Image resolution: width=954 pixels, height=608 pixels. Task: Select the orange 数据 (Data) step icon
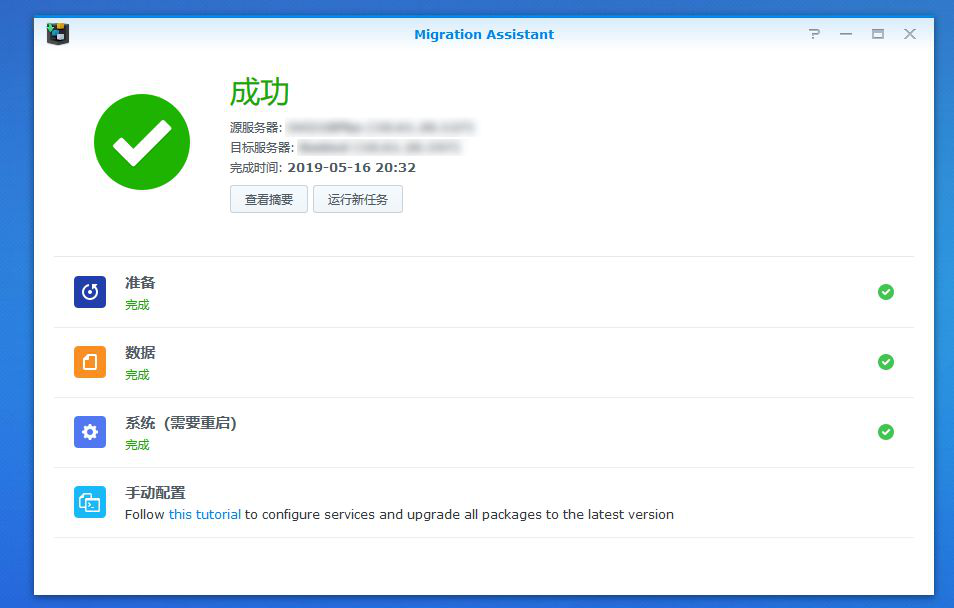coord(89,362)
